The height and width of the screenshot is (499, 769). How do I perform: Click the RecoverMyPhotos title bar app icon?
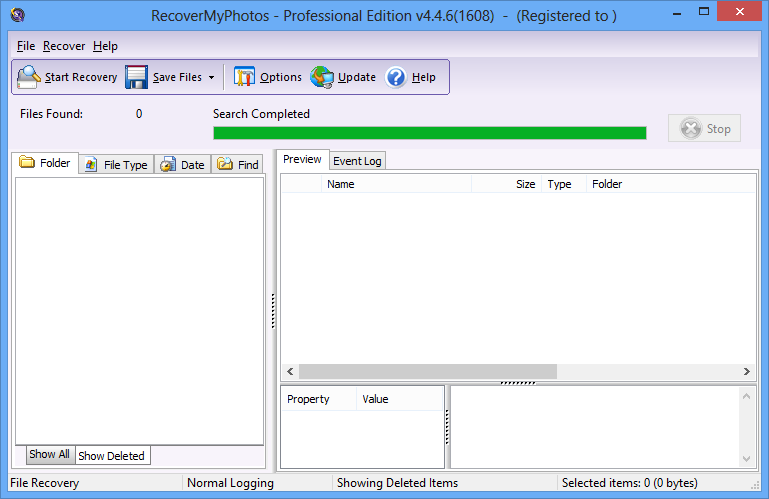tap(18, 15)
